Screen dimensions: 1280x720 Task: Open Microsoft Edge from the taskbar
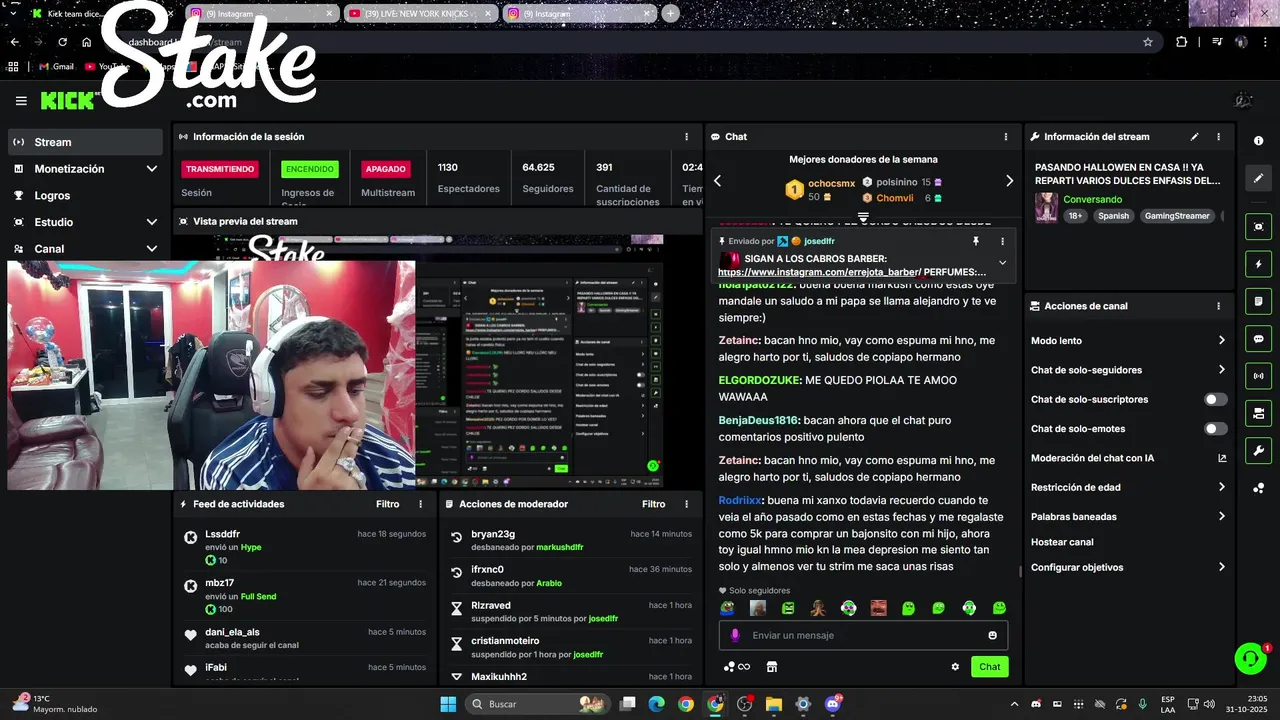click(656, 704)
